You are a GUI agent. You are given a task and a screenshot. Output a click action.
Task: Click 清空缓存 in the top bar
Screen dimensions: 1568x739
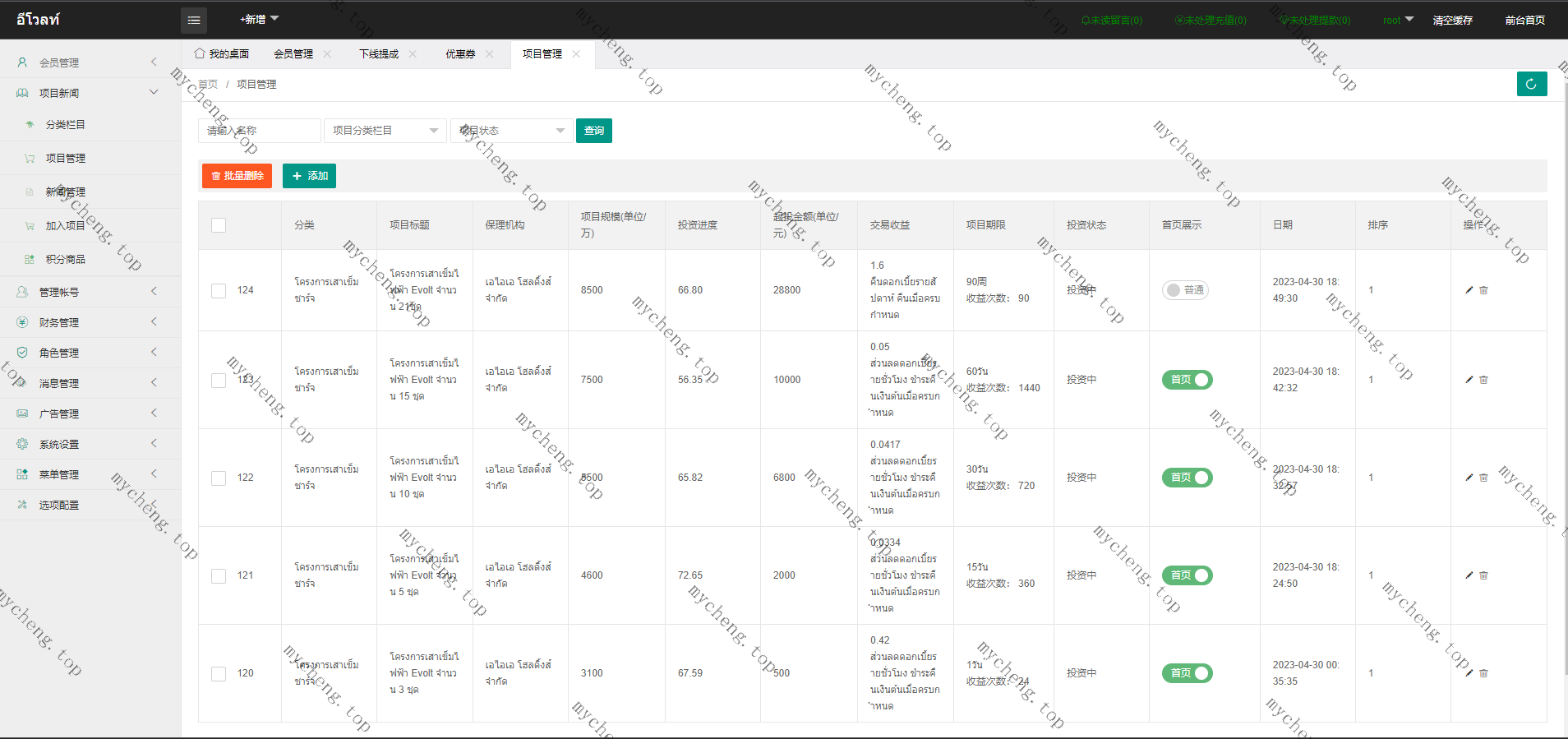[x=1453, y=21]
